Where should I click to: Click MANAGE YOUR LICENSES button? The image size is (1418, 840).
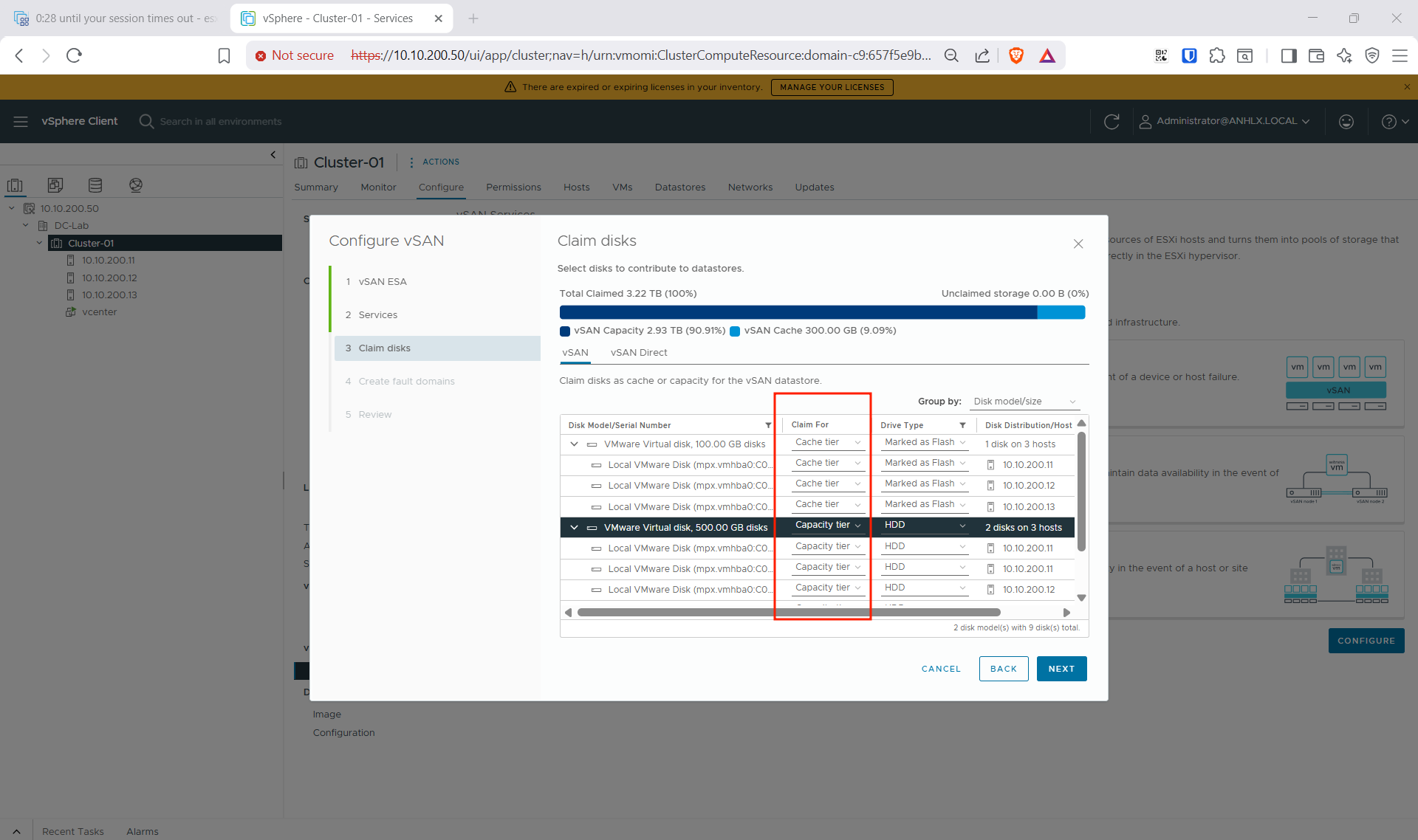click(x=832, y=87)
